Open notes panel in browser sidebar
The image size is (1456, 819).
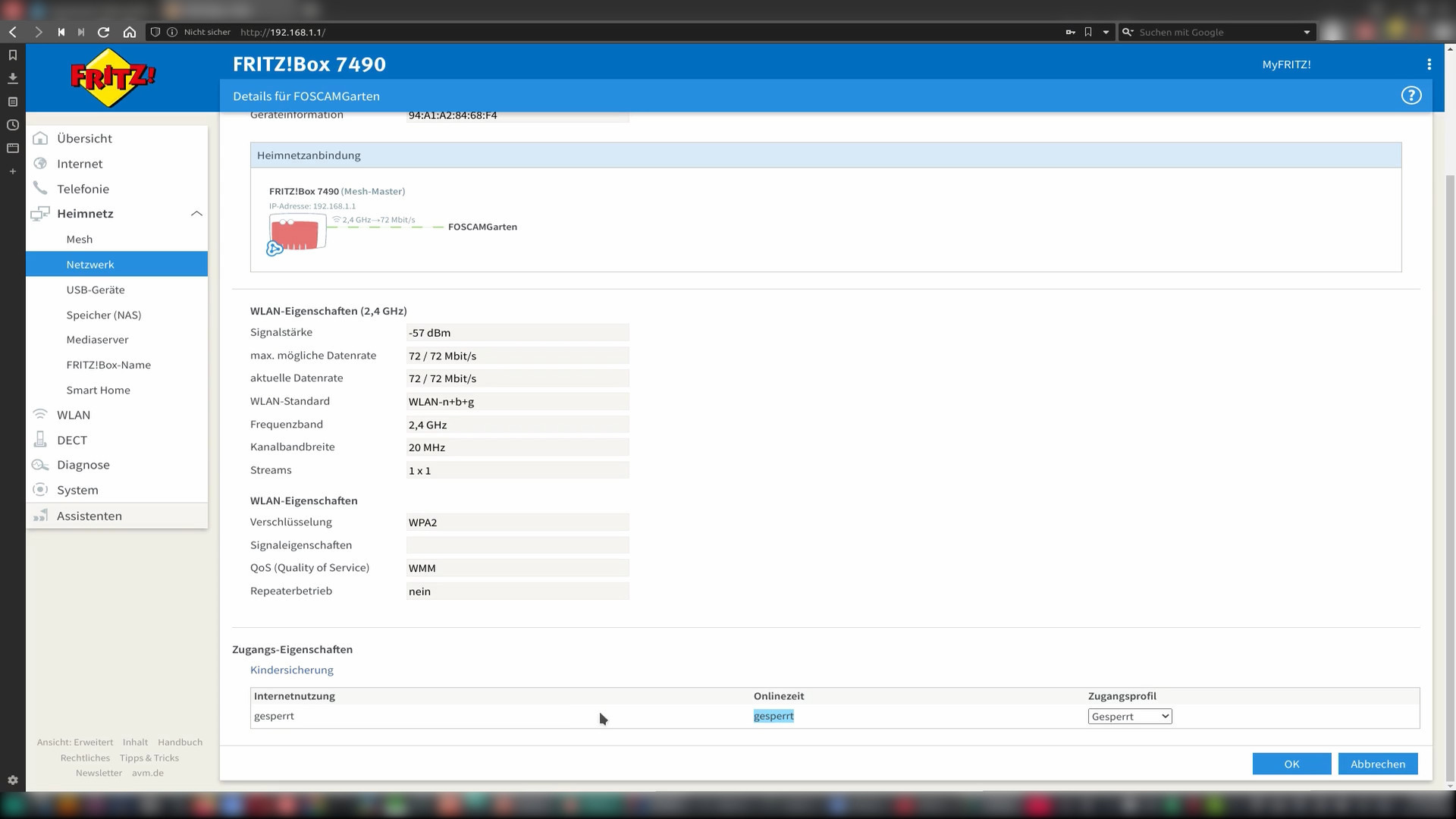pyautogui.click(x=12, y=102)
